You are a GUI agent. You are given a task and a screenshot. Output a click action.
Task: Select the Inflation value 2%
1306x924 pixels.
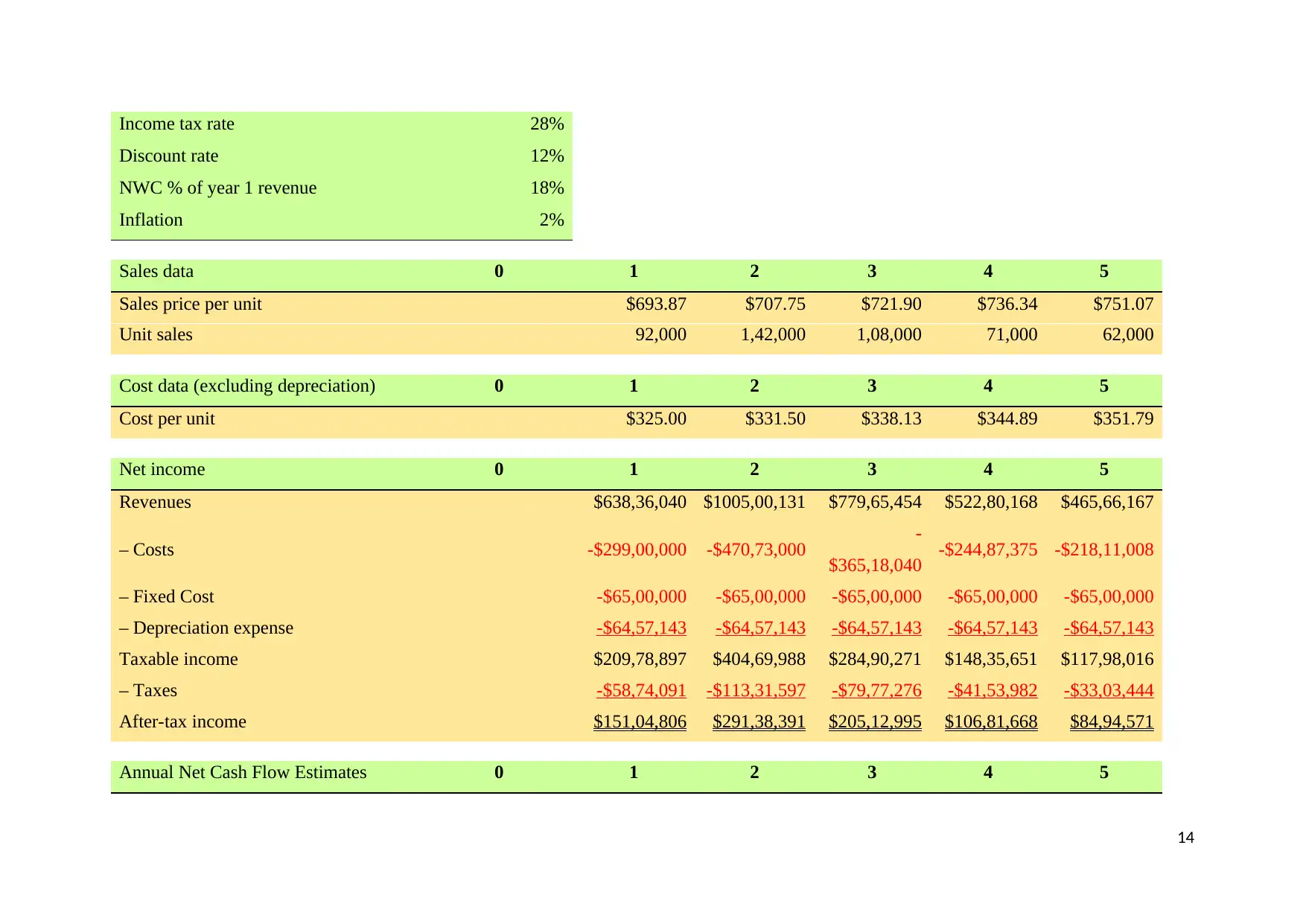point(552,220)
